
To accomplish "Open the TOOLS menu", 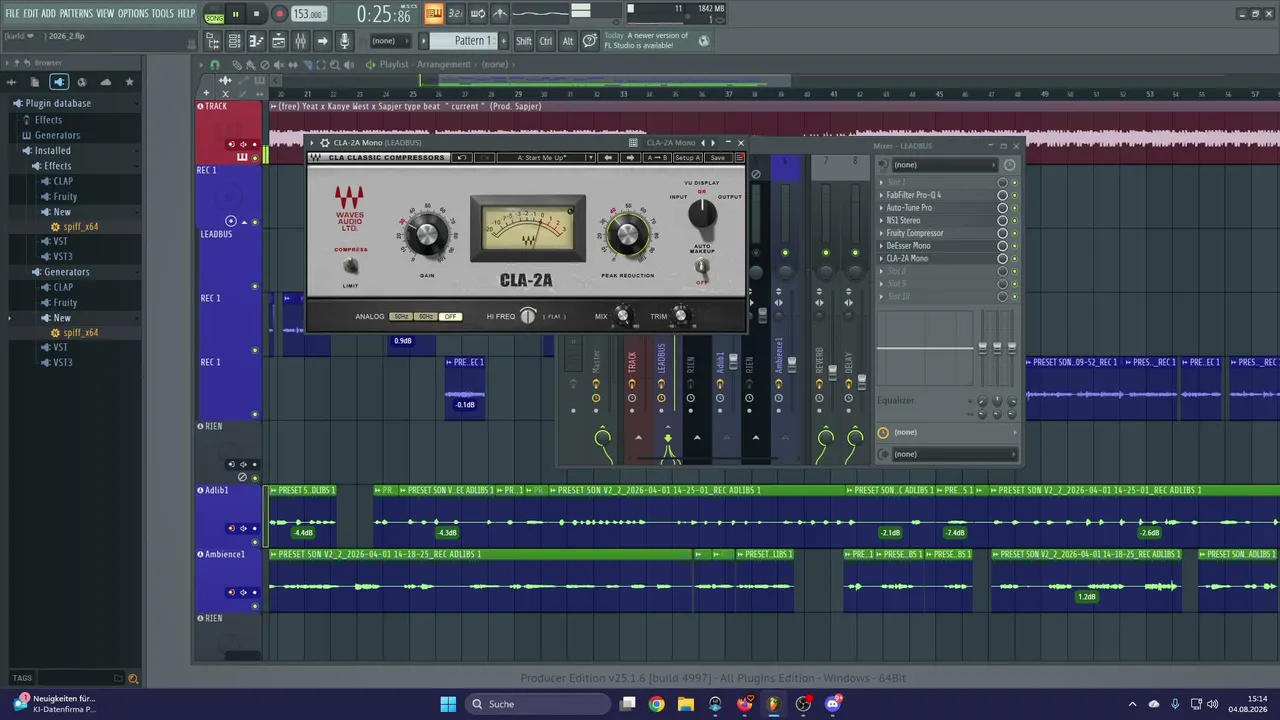I will click(x=163, y=13).
